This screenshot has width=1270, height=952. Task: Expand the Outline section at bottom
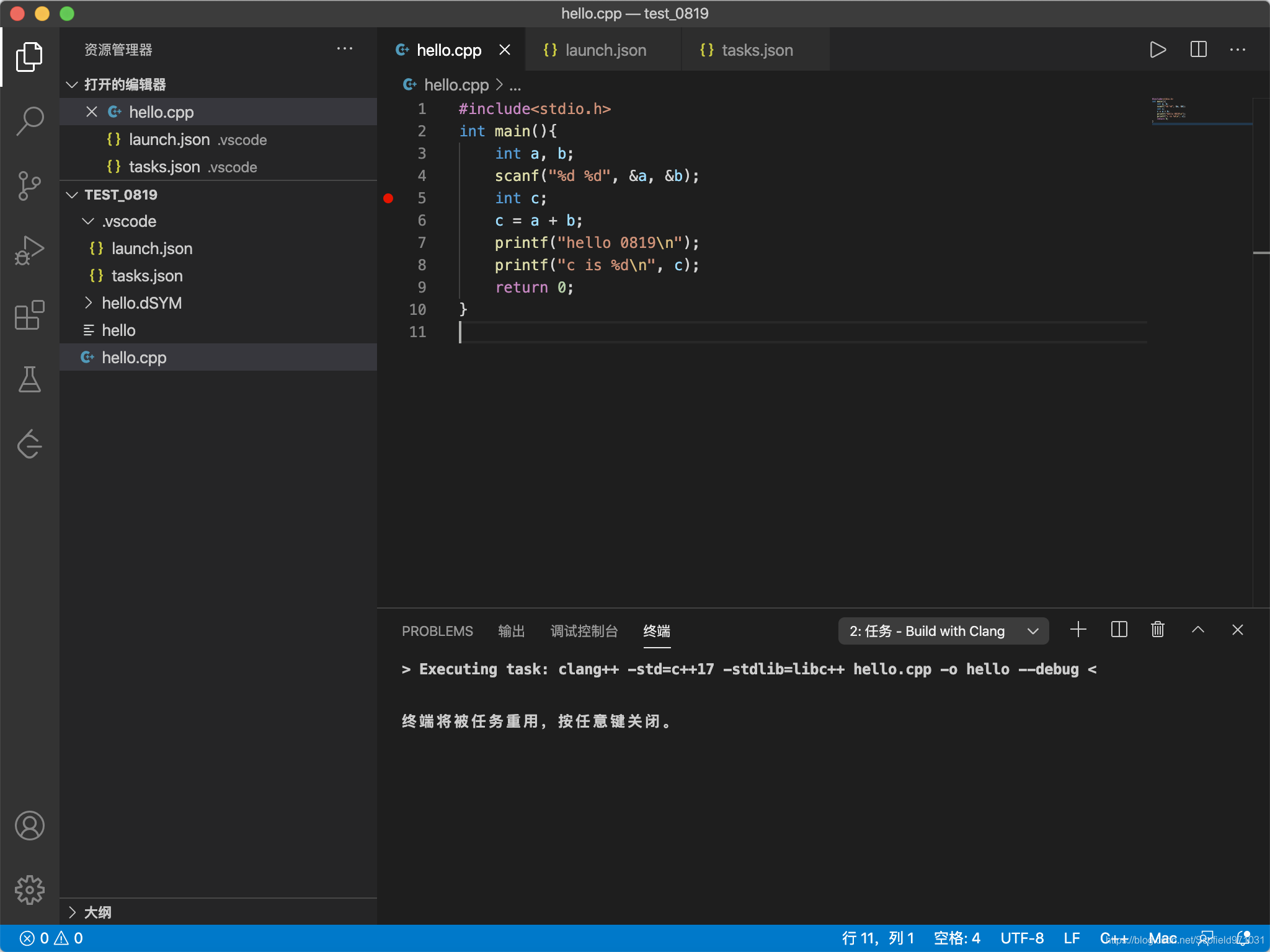[x=72, y=912]
